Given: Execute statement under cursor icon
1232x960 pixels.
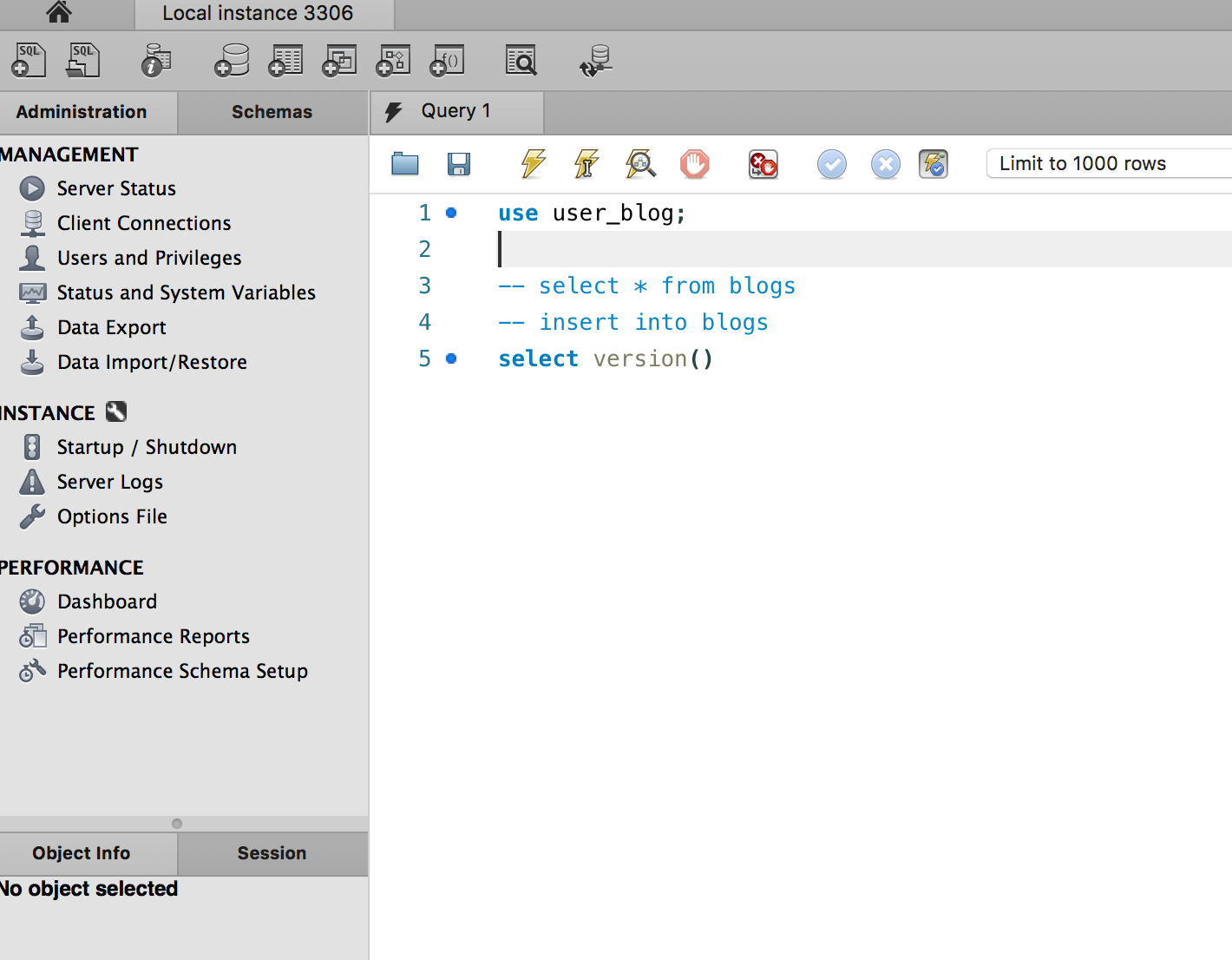Looking at the screenshot, I should (587, 163).
